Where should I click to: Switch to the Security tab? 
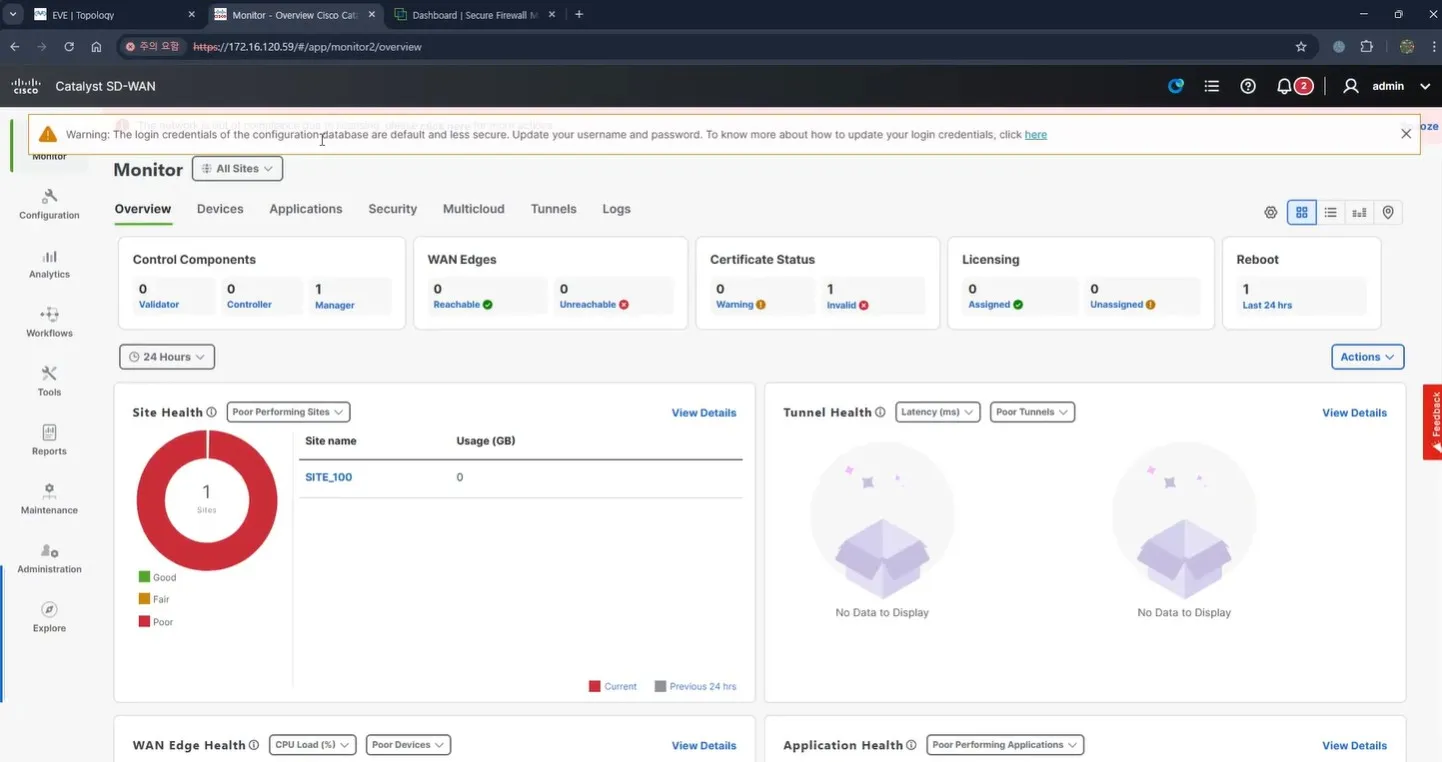(x=392, y=209)
